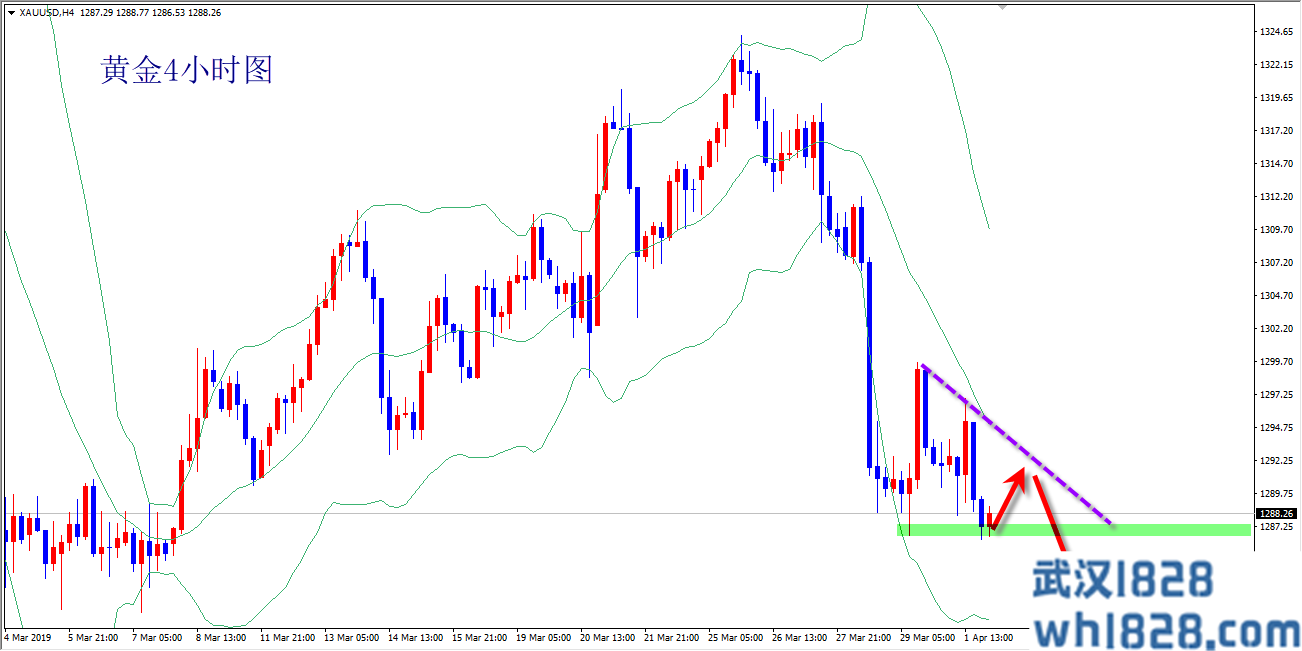Click the 1309.70 price axis label

click(x=1276, y=230)
